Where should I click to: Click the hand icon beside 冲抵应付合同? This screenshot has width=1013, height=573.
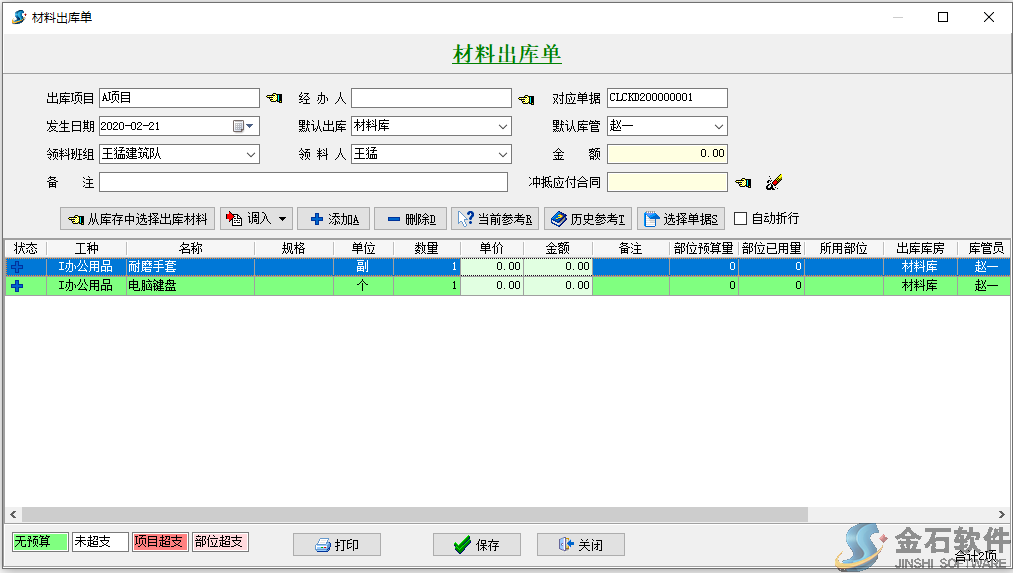[743, 182]
